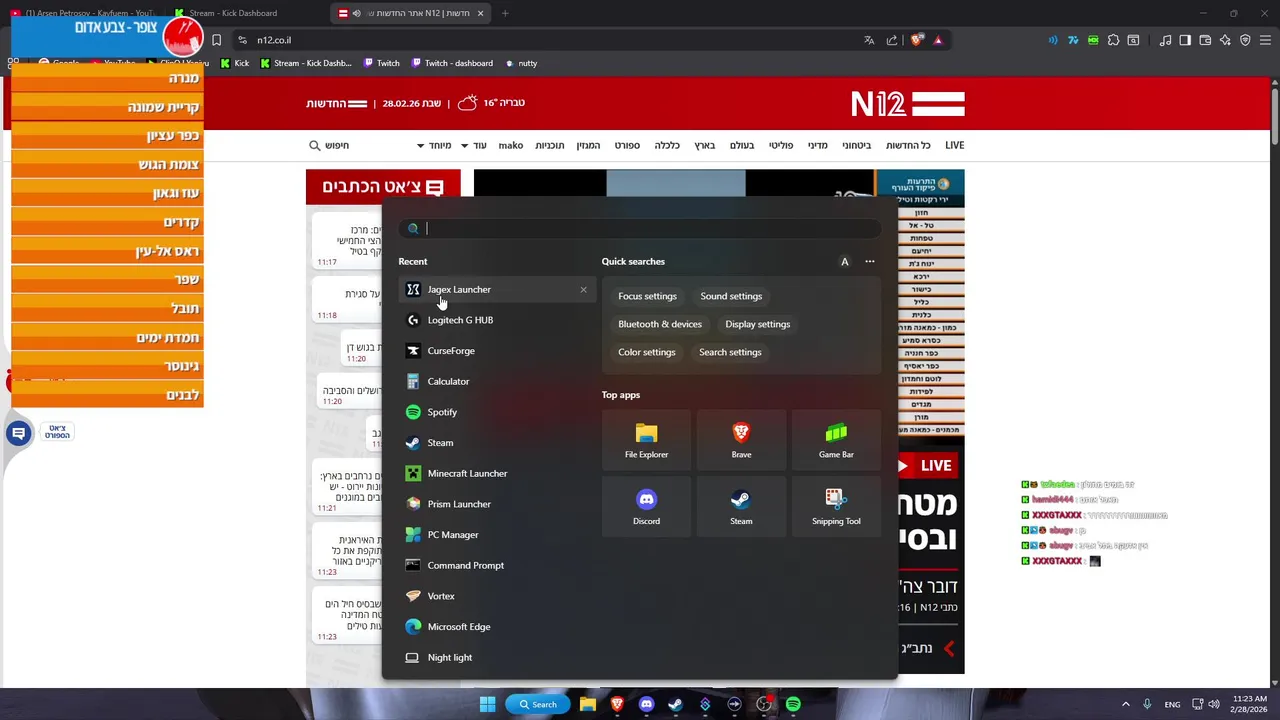The image size is (1280, 720).
Task: Open Vortex from the Recent list
Action: click(x=497, y=596)
